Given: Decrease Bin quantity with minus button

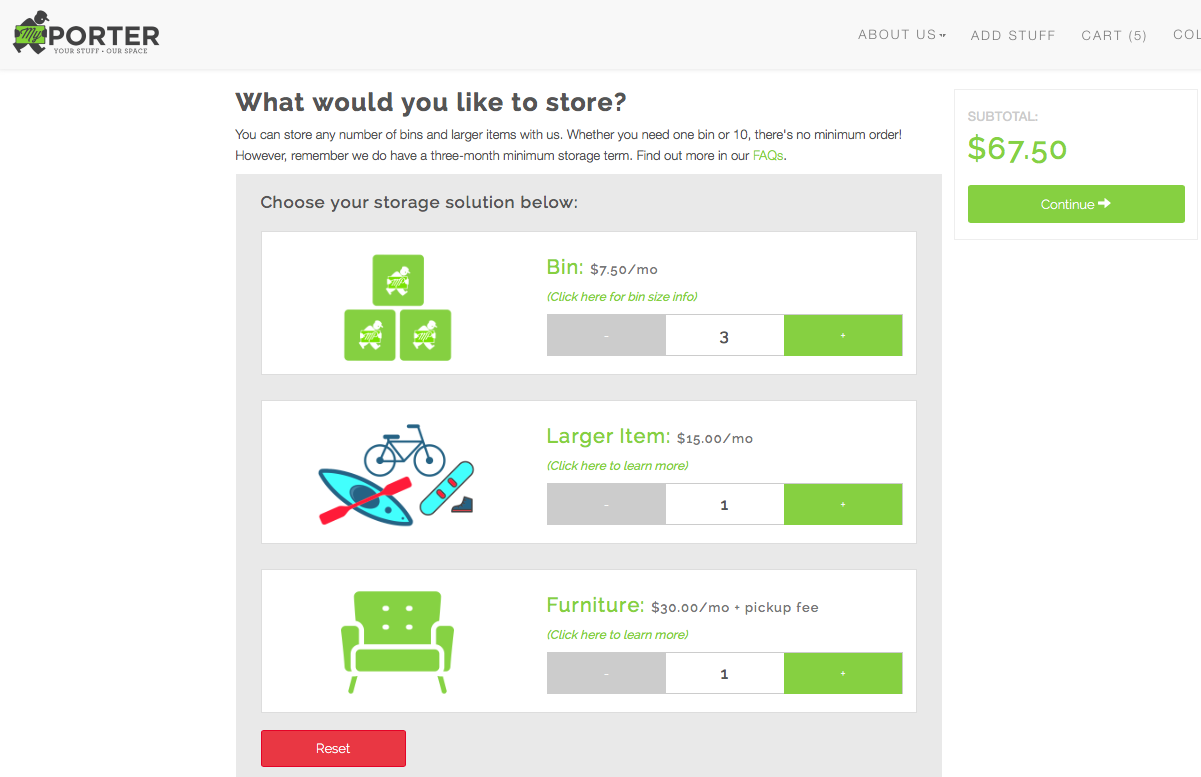Looking at the screenshot, I should pyautogui.click(x=606, y=336).
